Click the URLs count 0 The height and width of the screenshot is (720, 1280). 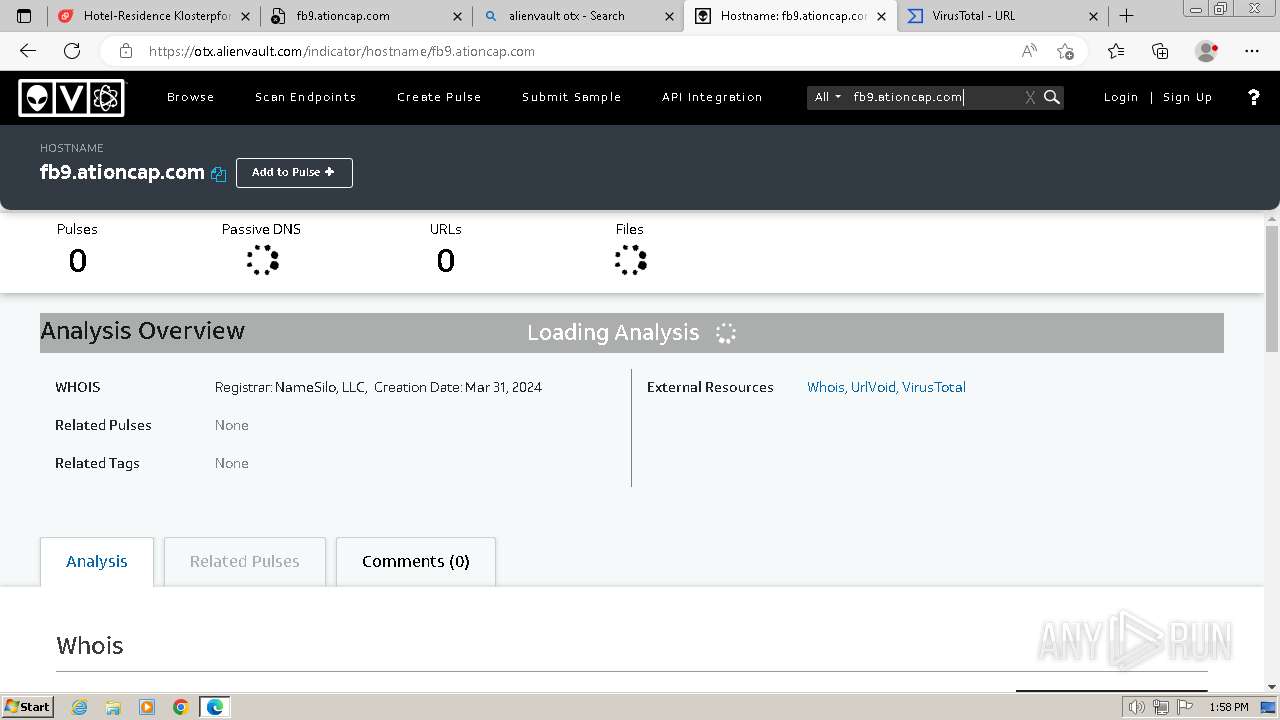click(x=446, y=261)
